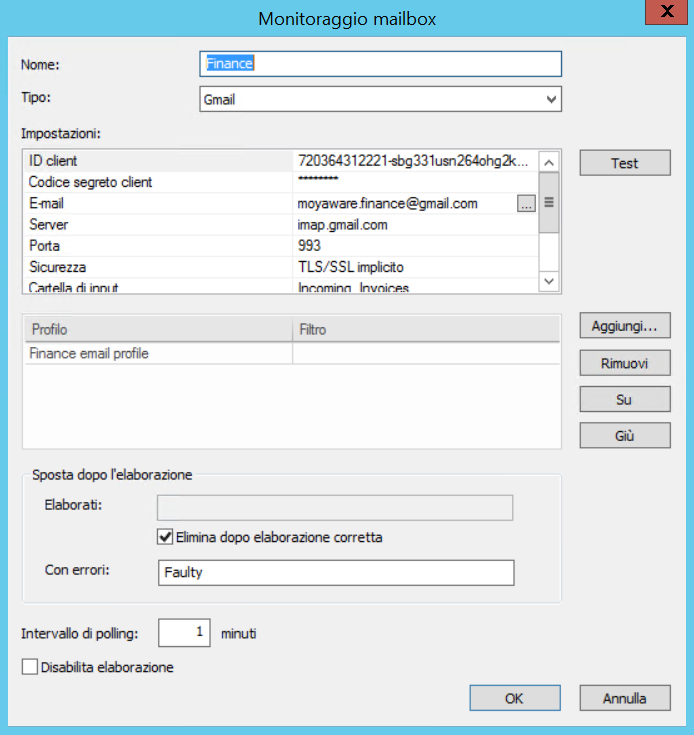Screen dimensions: 694x735
Task: Click the Profilo column header
Action: pos(156,329)
